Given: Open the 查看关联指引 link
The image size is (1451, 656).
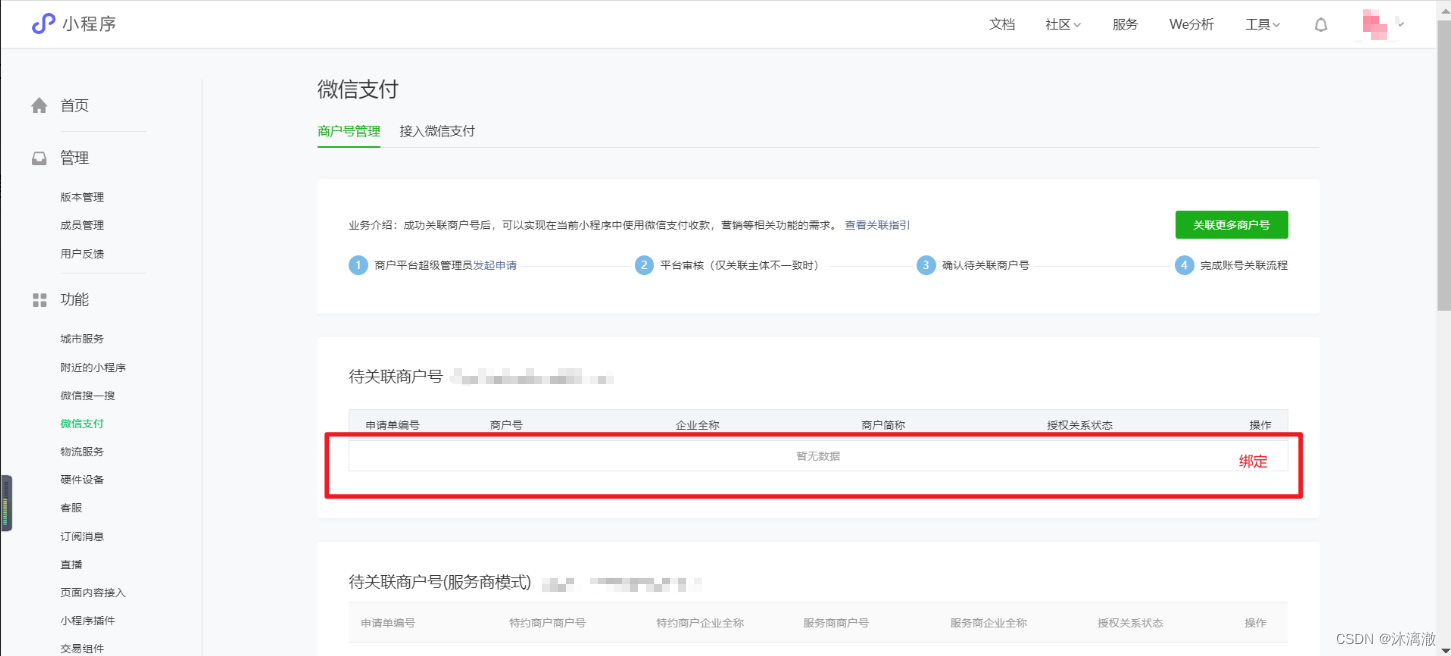Looking at the screenshot, I should [877, 226].
